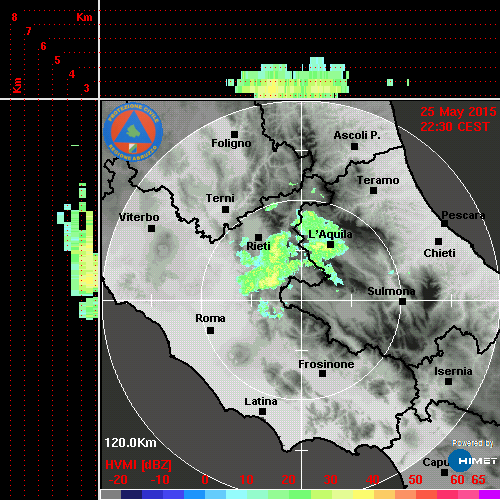Click the Protezione Civile Regione Abruzzo logo

pos(133,132)
